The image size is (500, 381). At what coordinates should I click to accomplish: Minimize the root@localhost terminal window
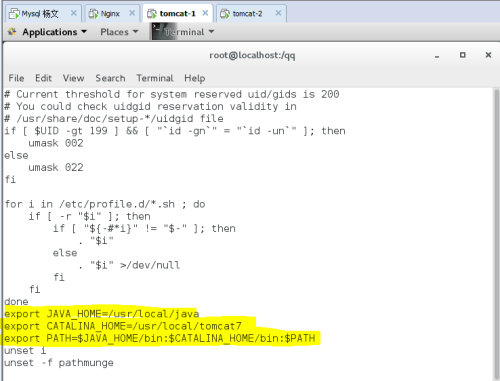click(437, 55)
